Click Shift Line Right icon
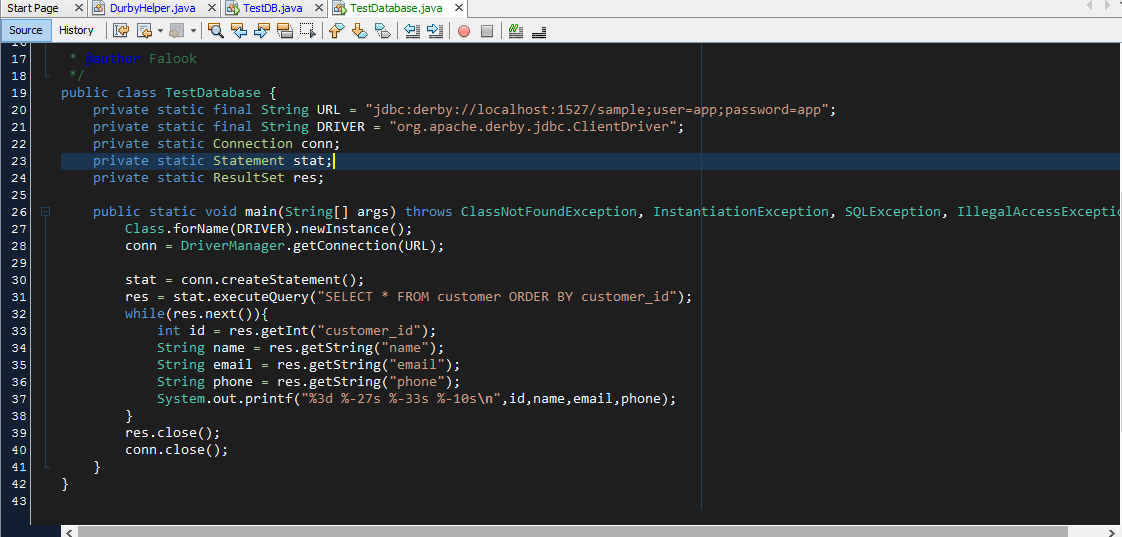Viewport: 1122px width, 537px height. coord(434,31)
